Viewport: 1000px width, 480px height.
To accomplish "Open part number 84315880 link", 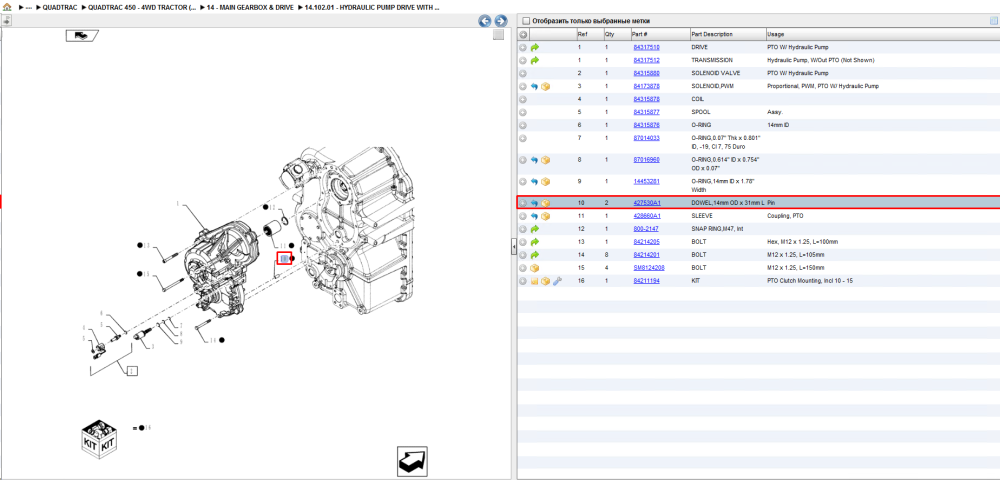I will [646, 73].
